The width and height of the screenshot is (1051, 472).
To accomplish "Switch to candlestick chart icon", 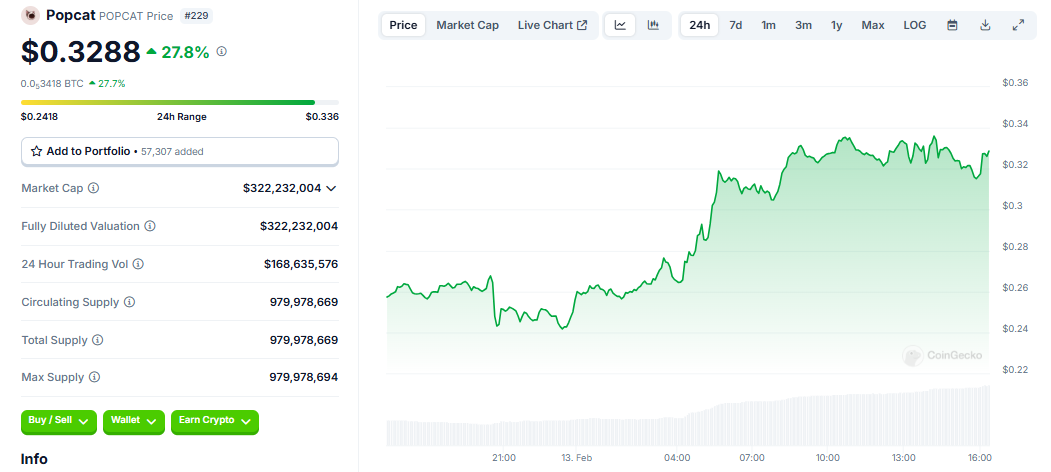I will (x=653, y=25).
